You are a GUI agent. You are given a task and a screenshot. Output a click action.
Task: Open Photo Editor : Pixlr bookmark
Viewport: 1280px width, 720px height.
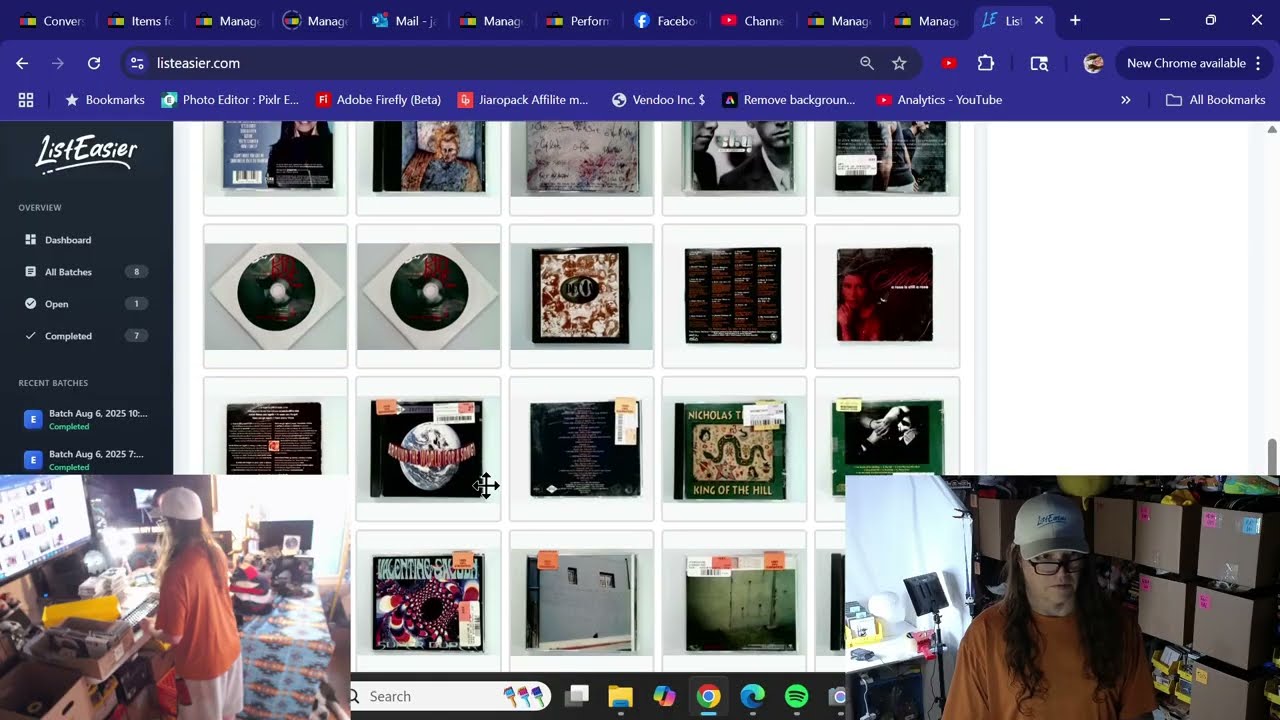pyautogui.click(x=231, y=100)
